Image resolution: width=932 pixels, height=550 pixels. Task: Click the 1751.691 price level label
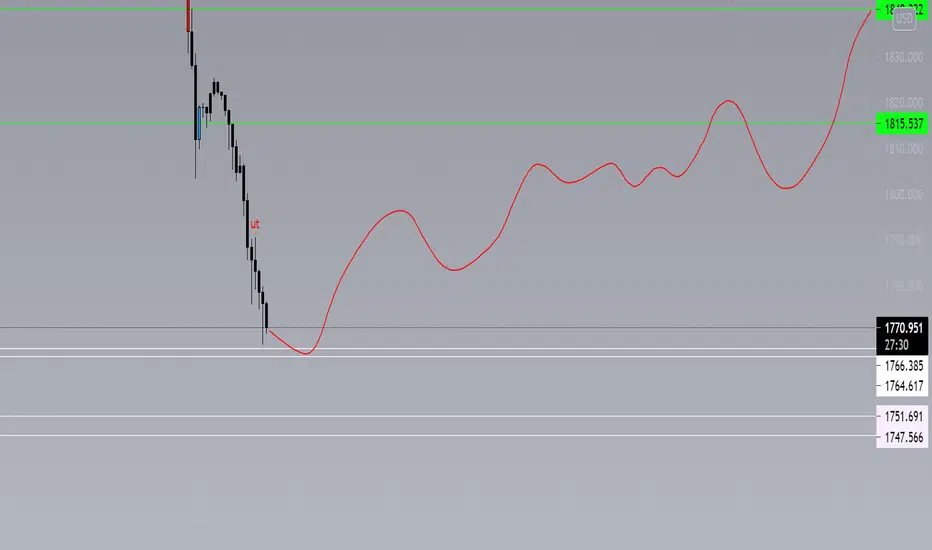(x=902, y=416)
